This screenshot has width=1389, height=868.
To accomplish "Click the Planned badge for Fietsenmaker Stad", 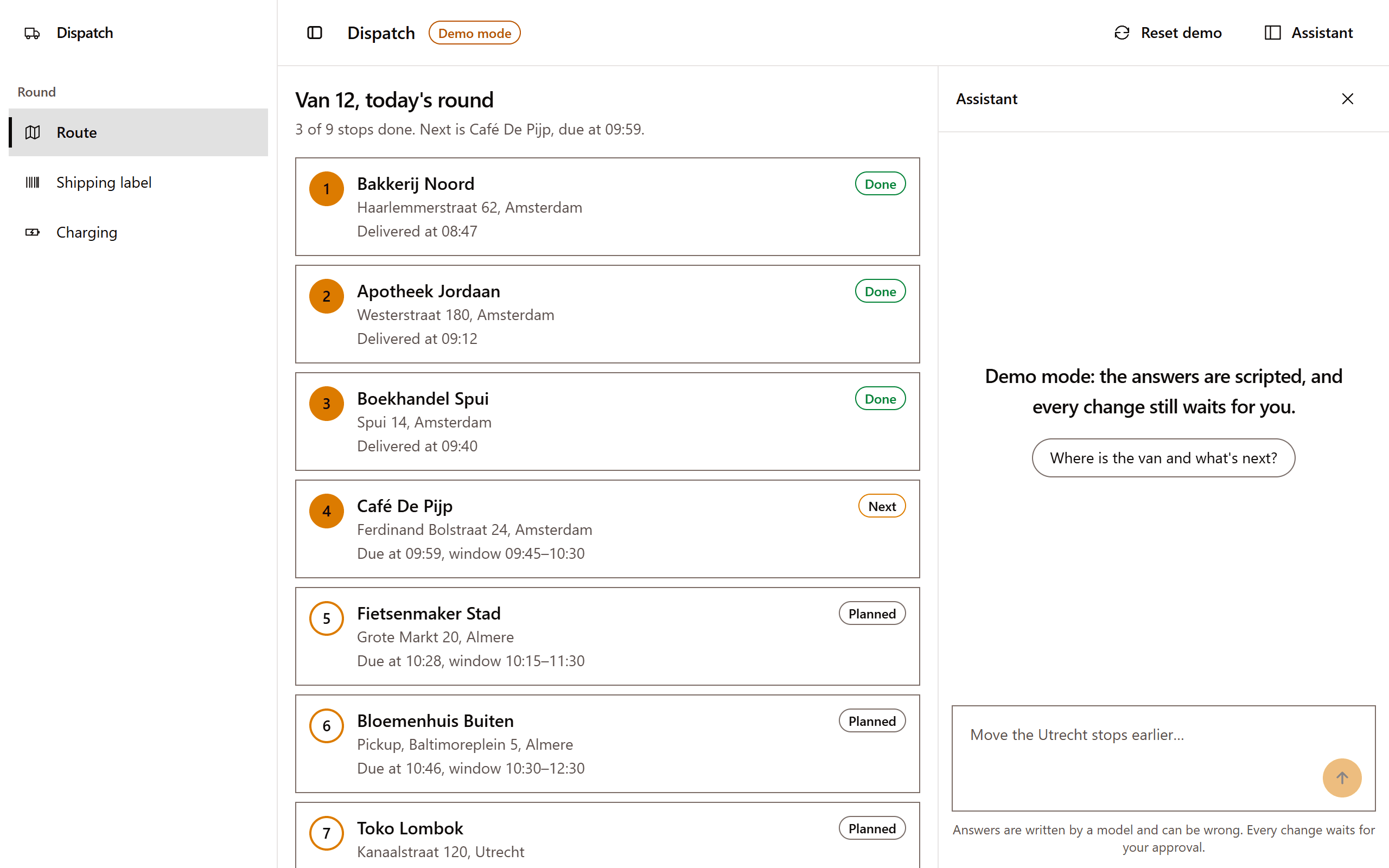I will 872,613.
